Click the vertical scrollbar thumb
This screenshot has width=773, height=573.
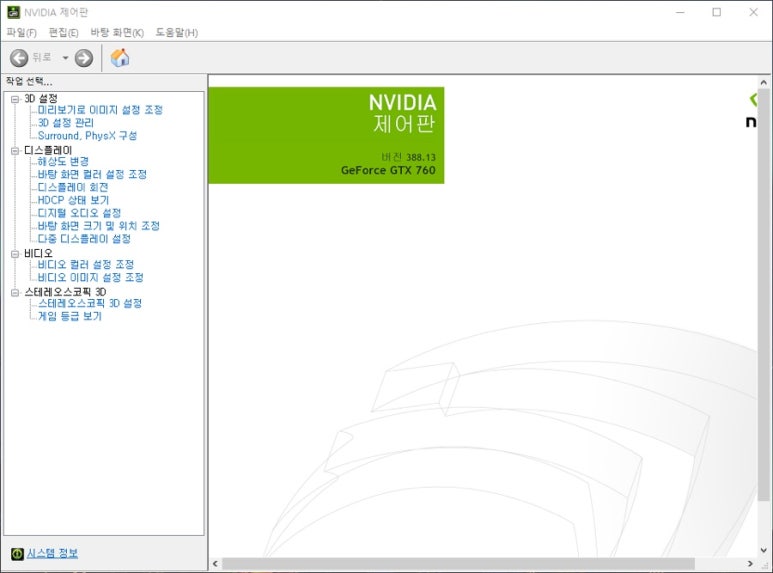tap(763, 295)
